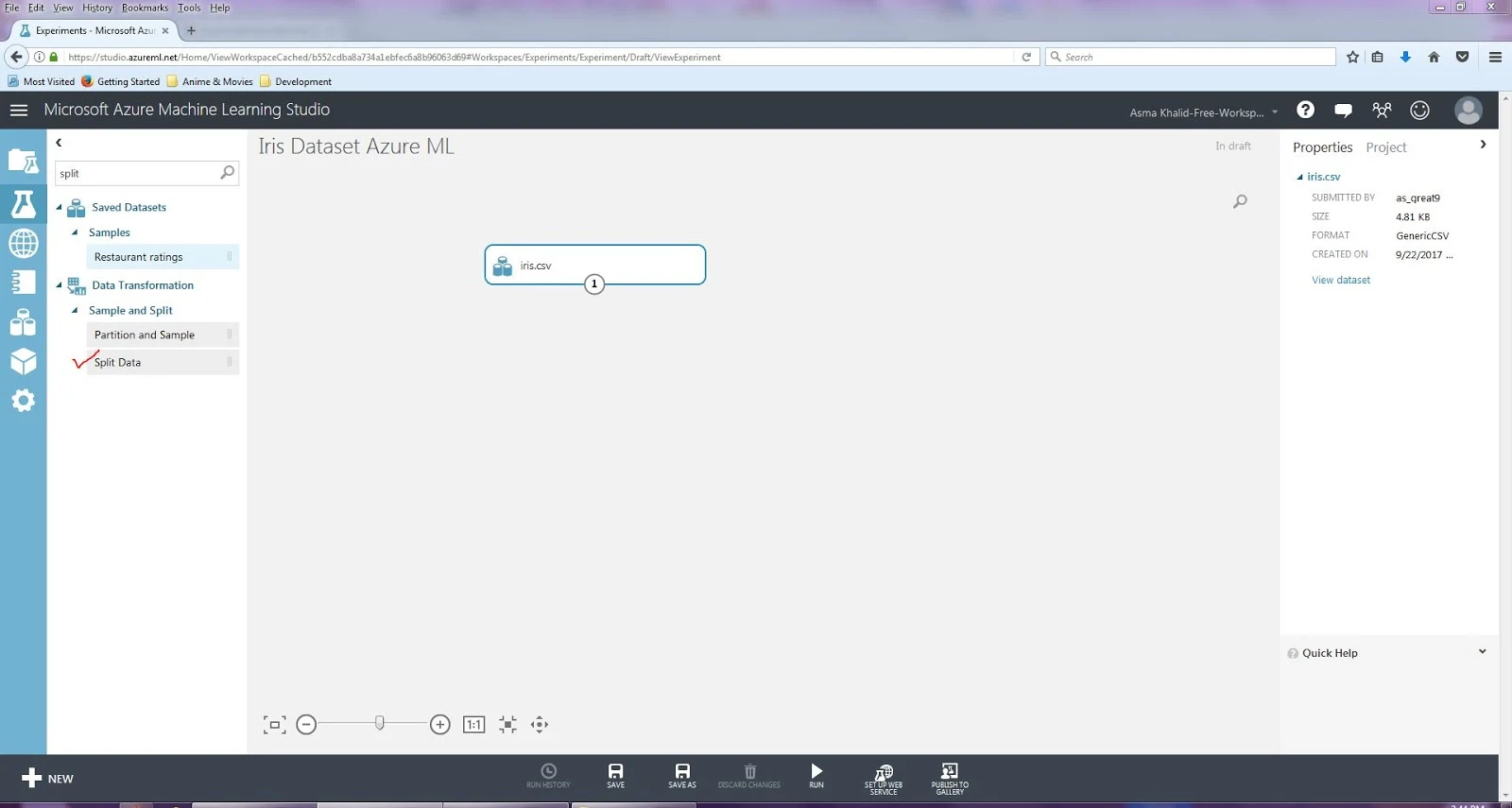Open the workspace selector dropdown
This screenshot has width=1512, height=808.
pyautogui.click(x=1203, y=112)
